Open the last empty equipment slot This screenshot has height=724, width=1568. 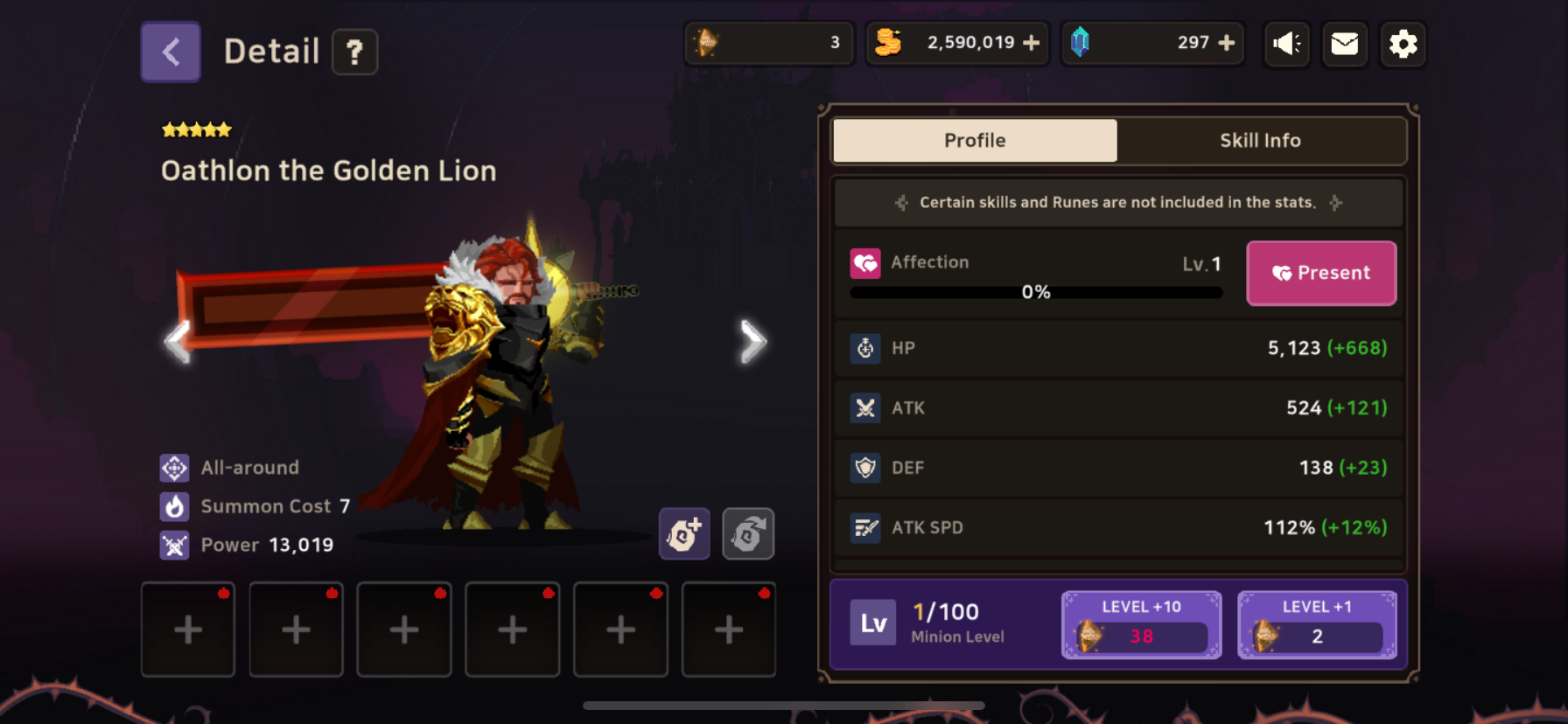[x=729, y=630]
